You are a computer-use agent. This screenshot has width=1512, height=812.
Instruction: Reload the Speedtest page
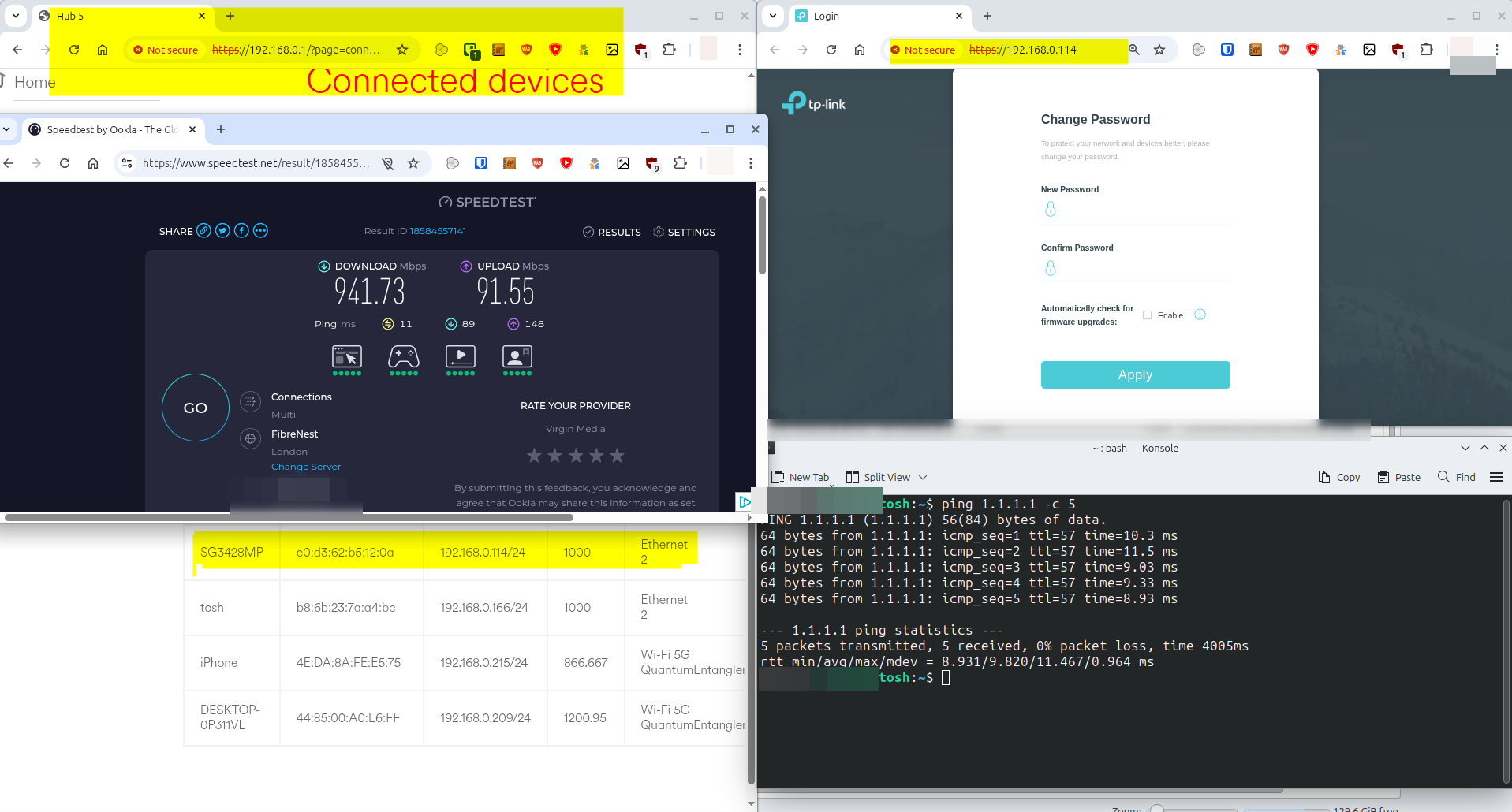[x=65, y=163]
